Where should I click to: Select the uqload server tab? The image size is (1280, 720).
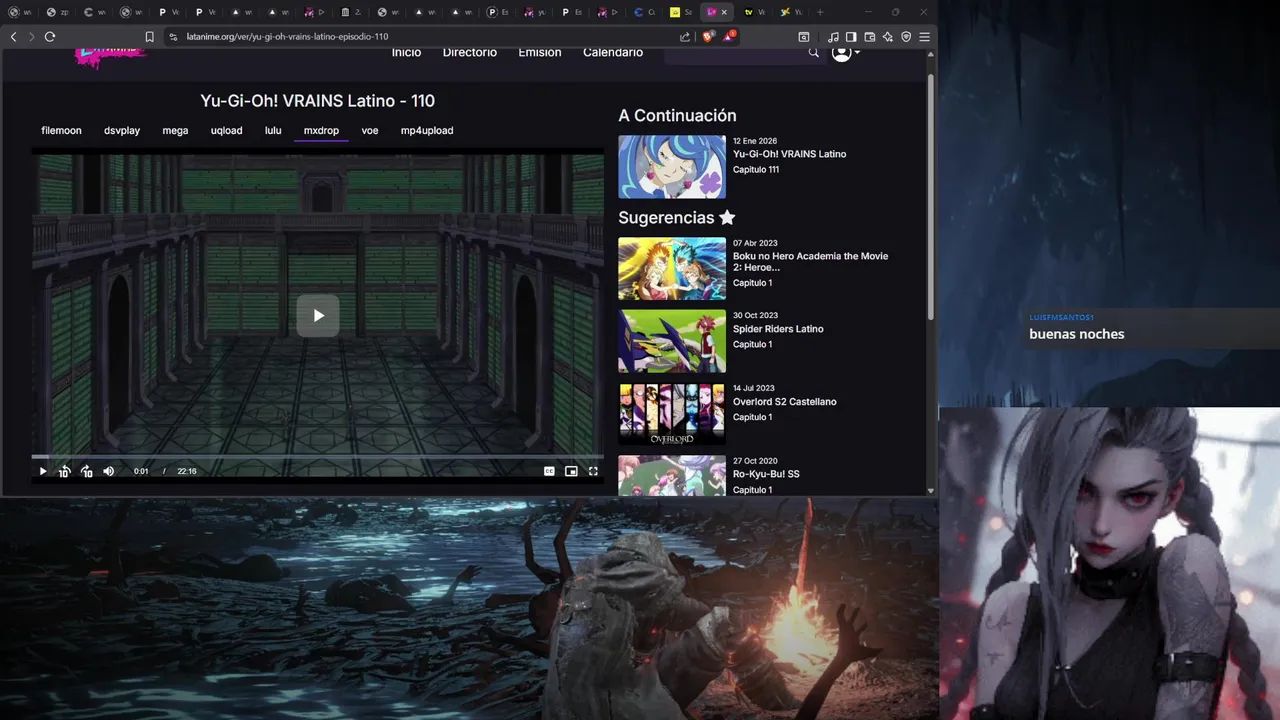(x=226, y=131)
